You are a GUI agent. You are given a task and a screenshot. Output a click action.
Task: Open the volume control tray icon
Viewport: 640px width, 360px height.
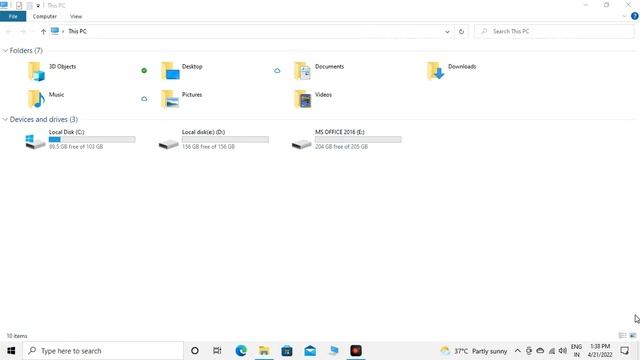563,351
